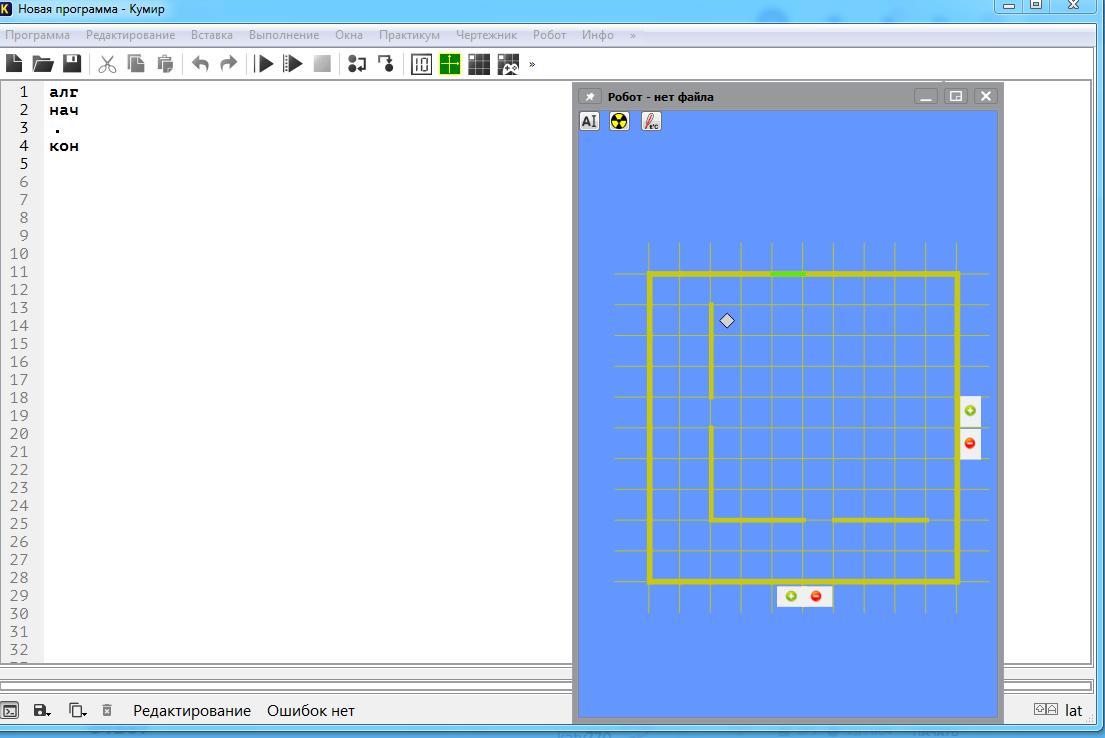
Task: Open the Программа menu
Action: pos(37,35)
